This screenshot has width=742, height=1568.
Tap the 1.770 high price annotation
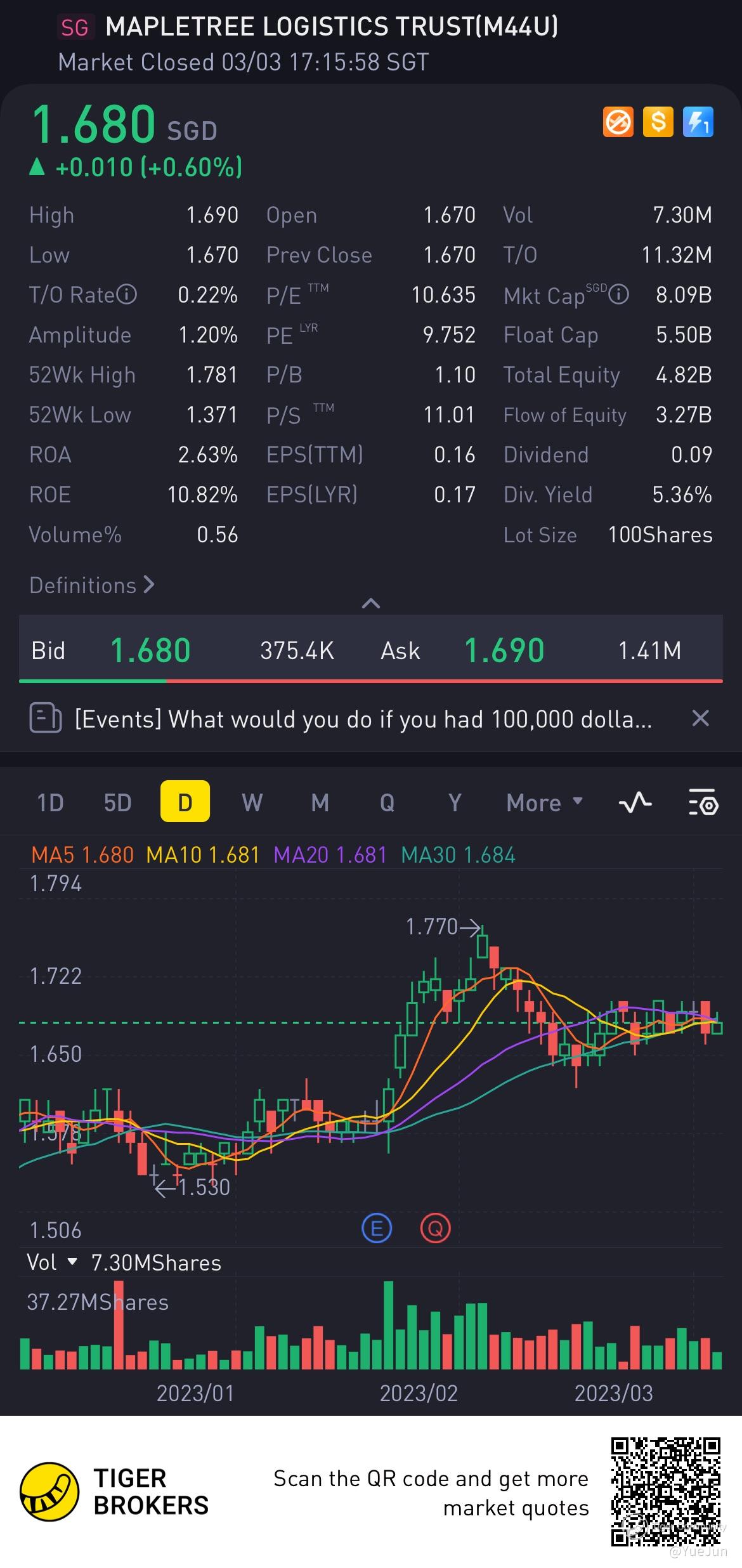pyautogui.click(x=431, y=927)
